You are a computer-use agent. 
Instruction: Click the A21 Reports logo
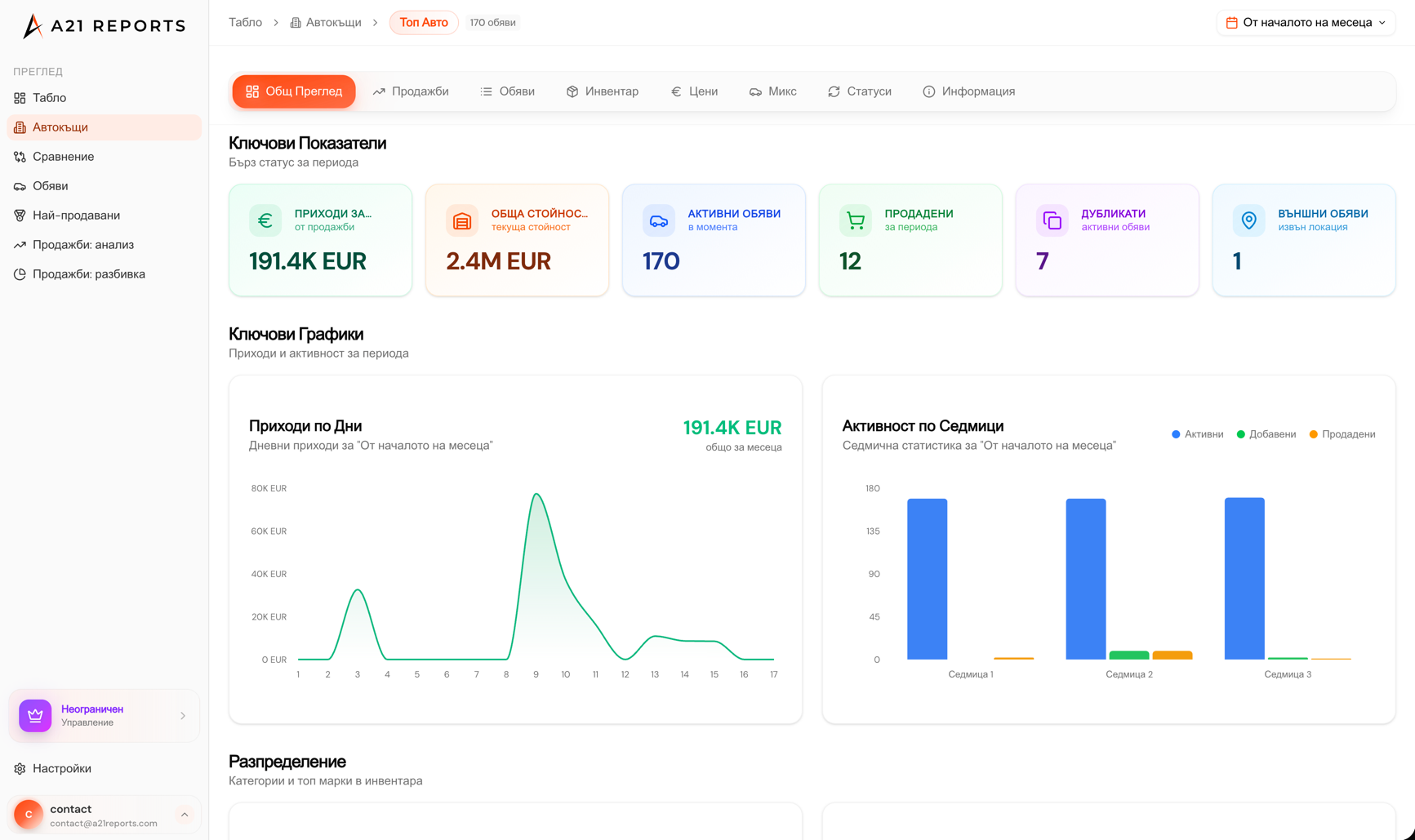click(x=104, y=26)
